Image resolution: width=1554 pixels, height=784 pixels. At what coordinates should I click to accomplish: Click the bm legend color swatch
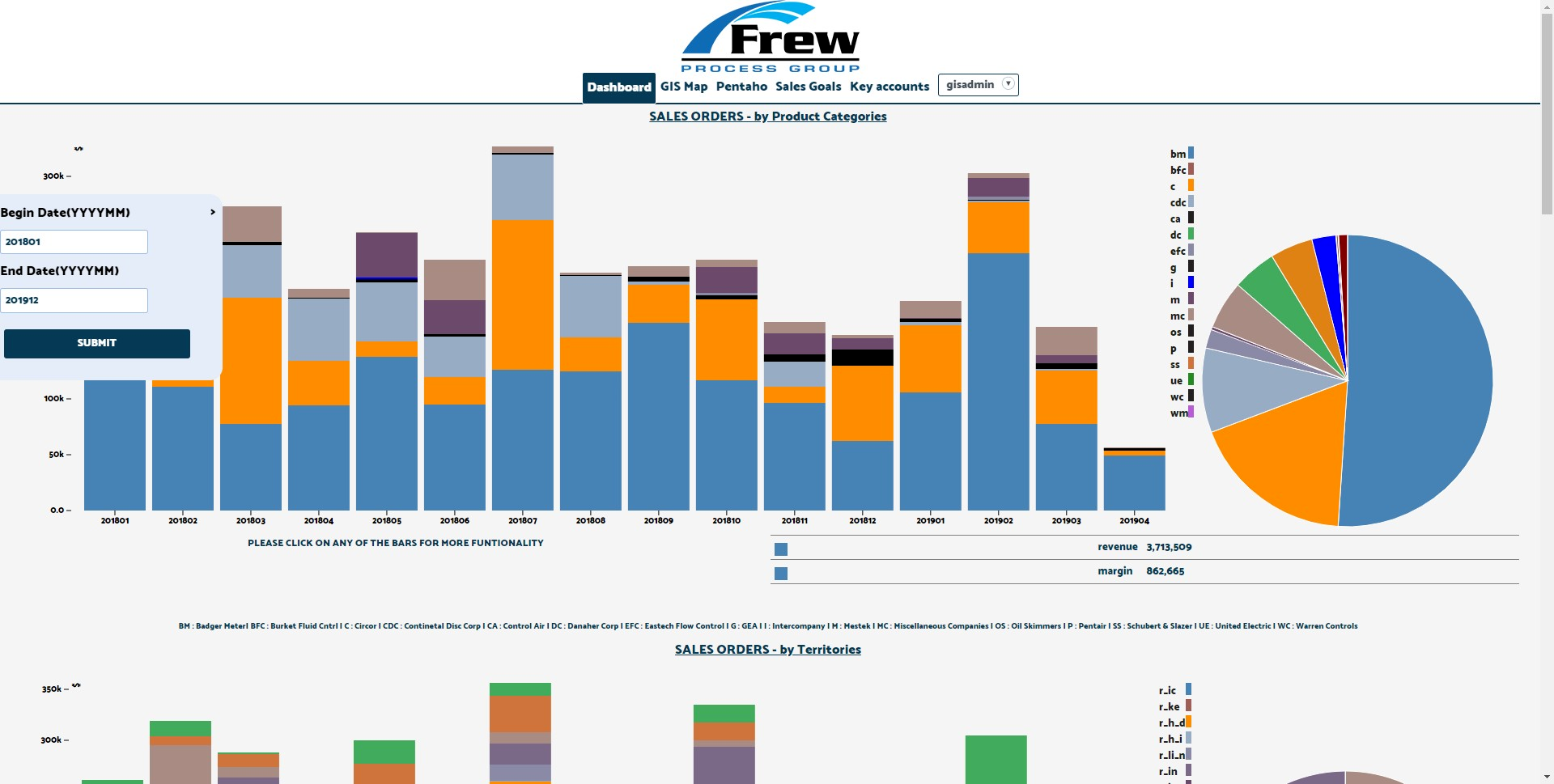click(1191, 153)
